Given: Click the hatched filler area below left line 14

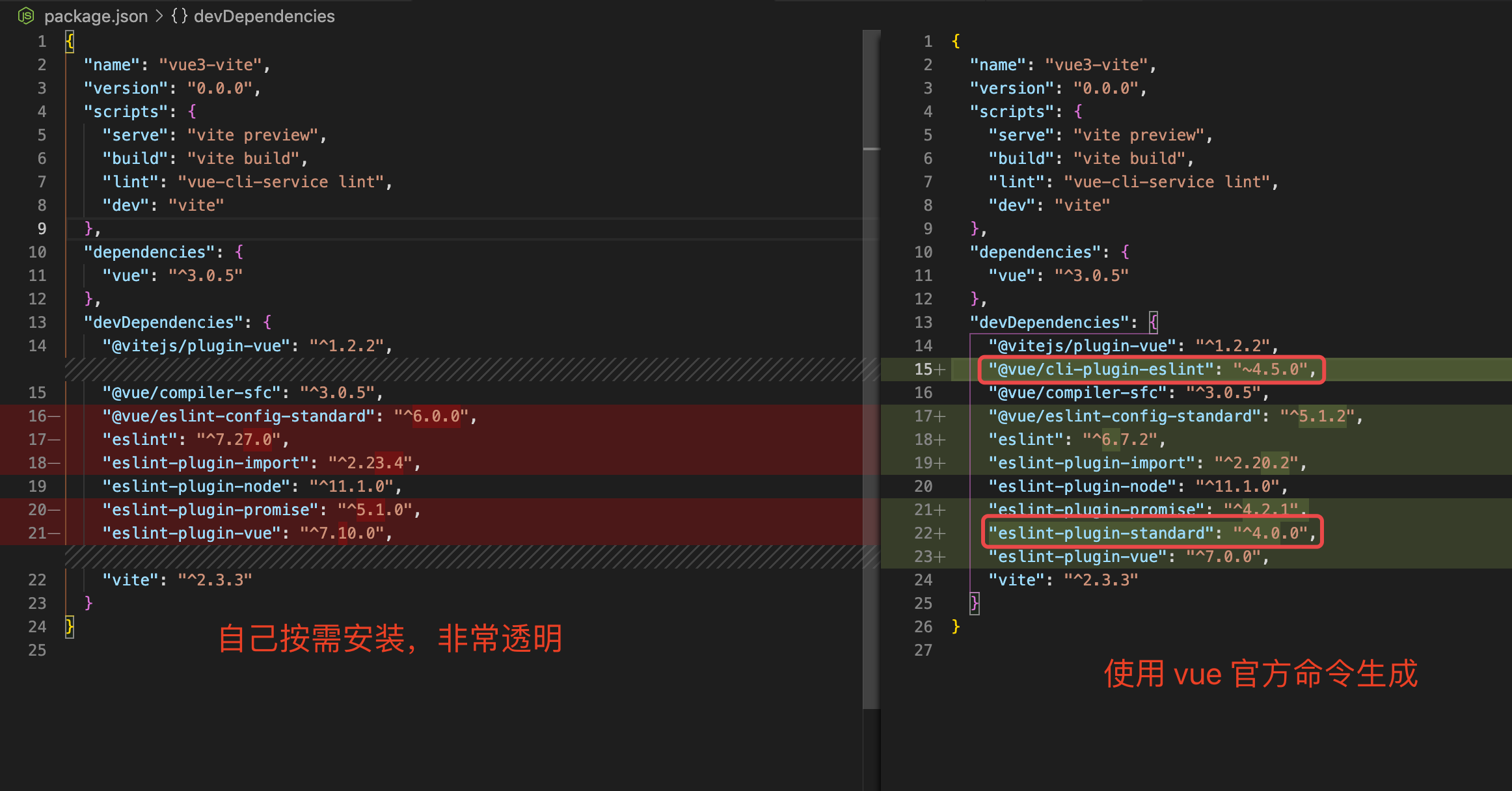Looking at the screenshot, I should tap(455, 369).
